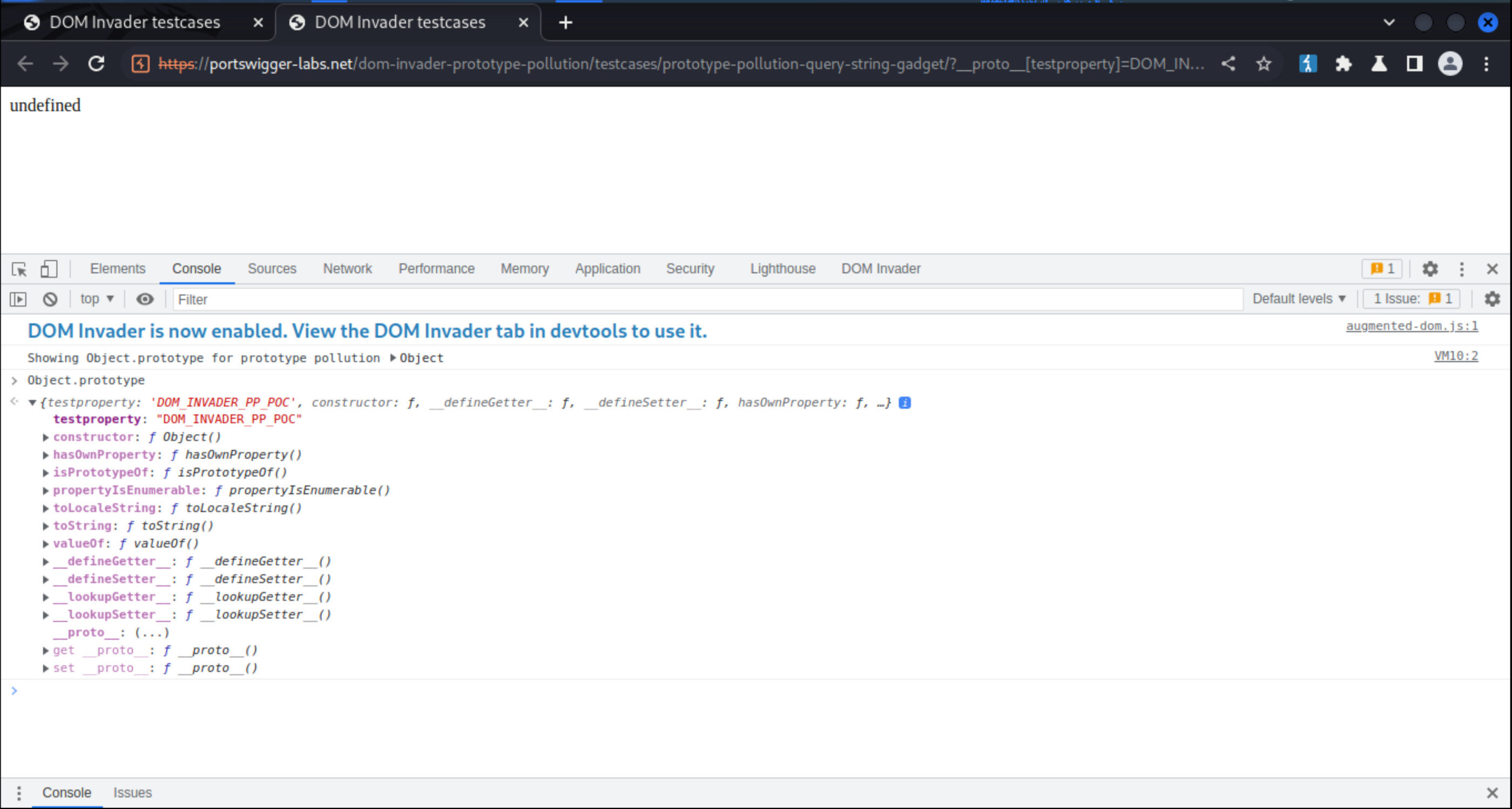Open console settings gear

click(1492, 299)
